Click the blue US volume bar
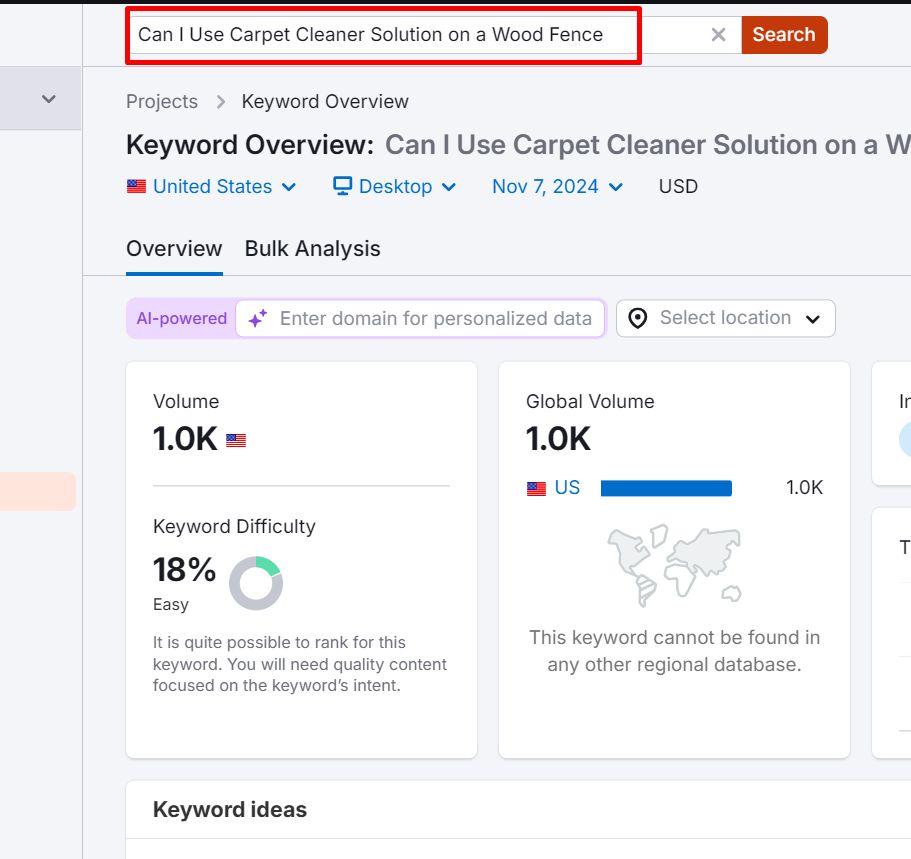911x859 pixels. pos(666,488)
